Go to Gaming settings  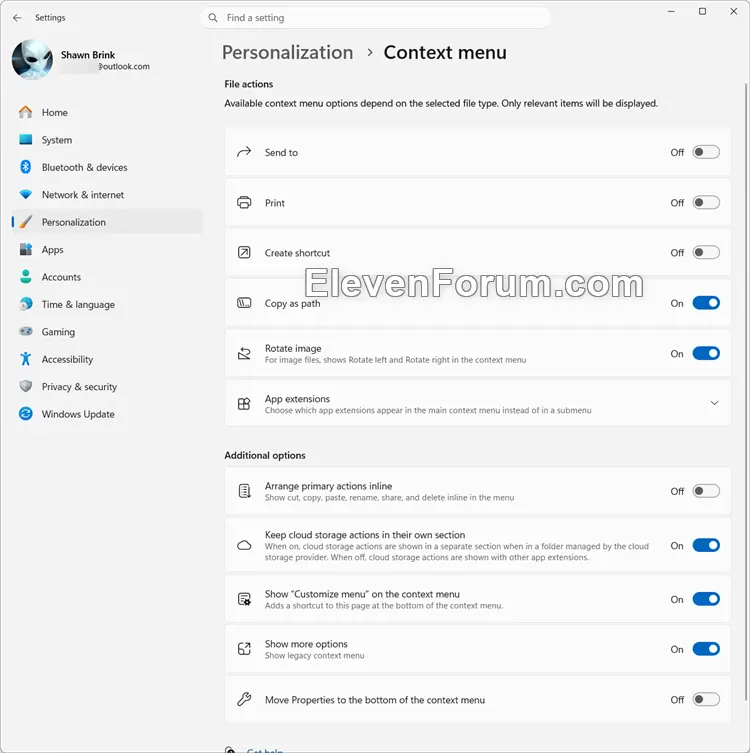pyautogui.click(x=108, y=331)
